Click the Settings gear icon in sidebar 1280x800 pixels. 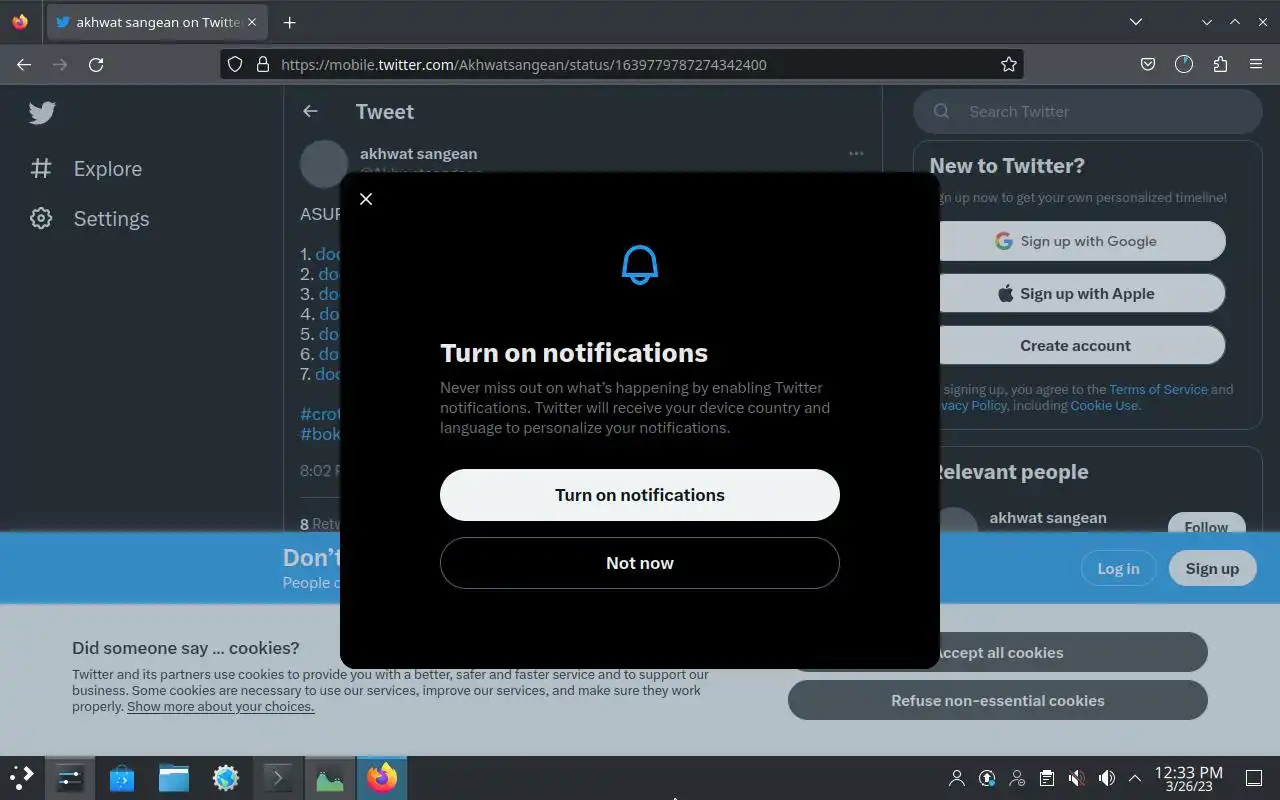pyautogui.click(x=41, y=218)
